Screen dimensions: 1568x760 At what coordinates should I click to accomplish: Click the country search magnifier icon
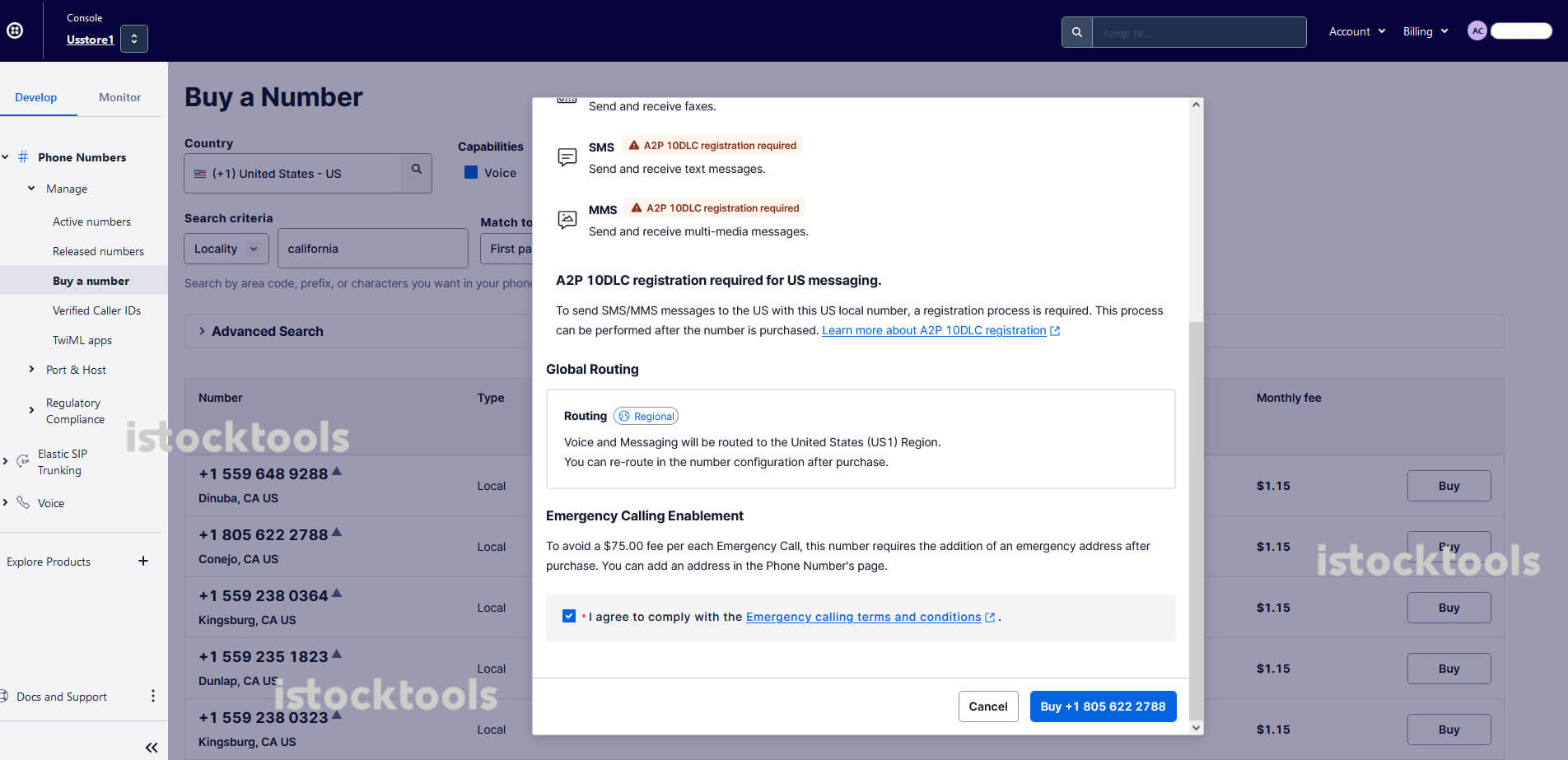417,169
